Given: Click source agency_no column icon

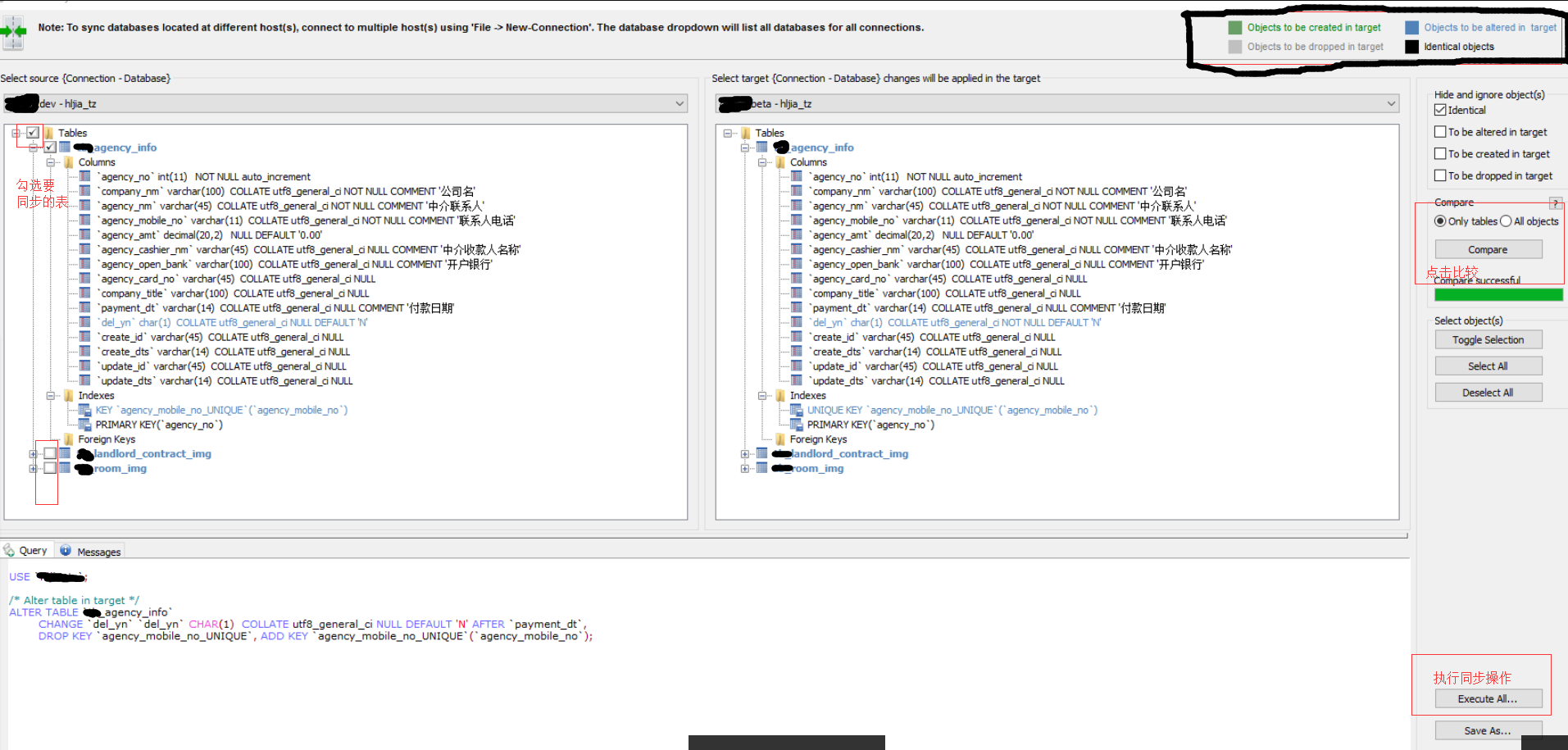Looking at the screenshot, I should click(x=84, y=176).
